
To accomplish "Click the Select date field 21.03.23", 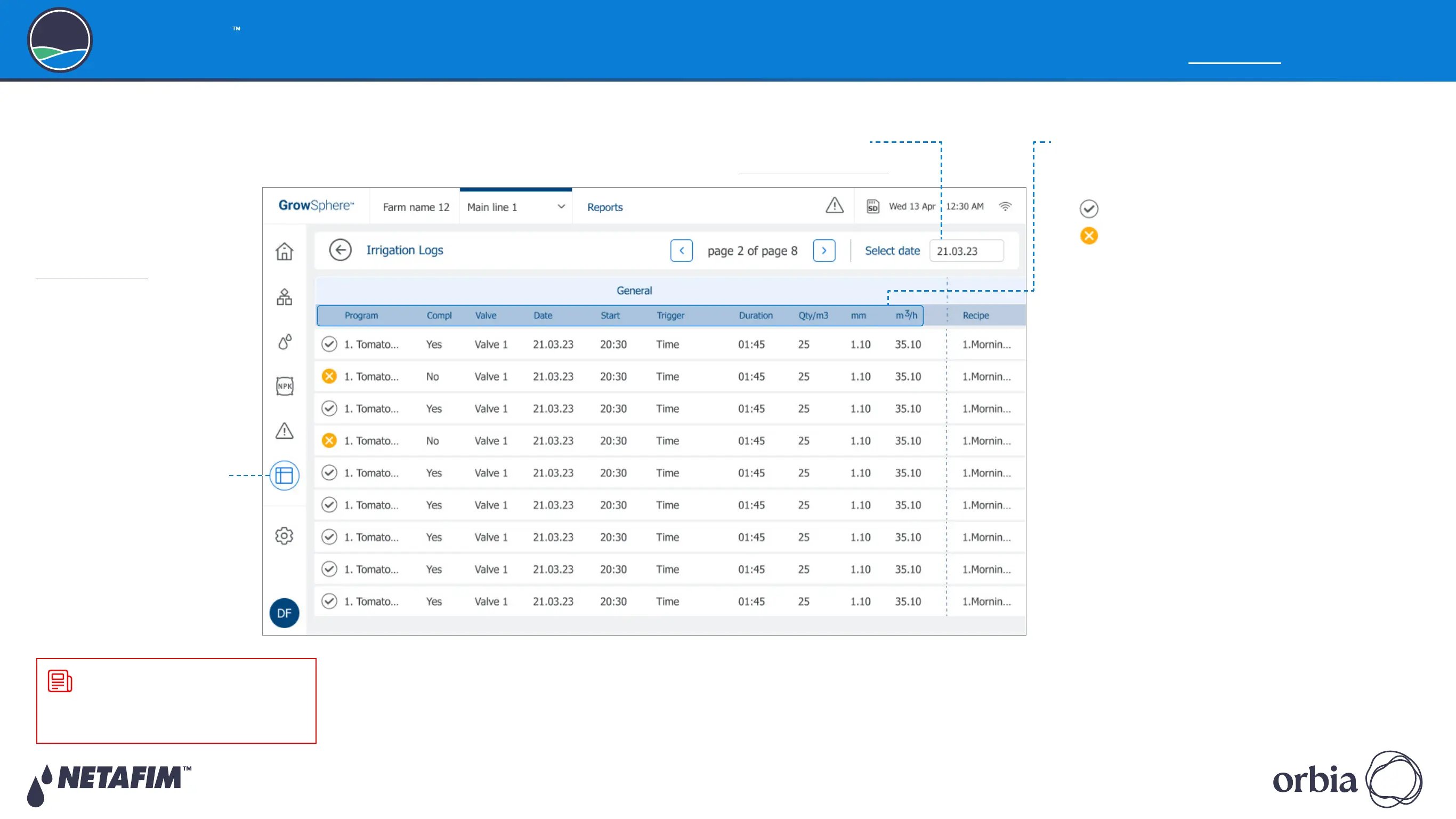I will click(x=967, y=251).
